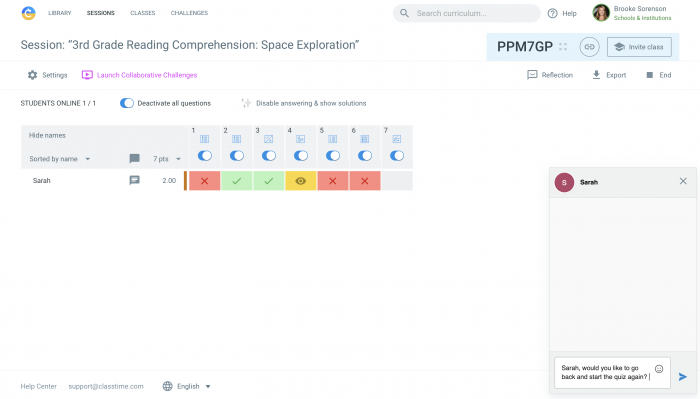Send the chat message to Sarah
The width and height of the screenshot is (700, 399).
click(x=683, y=377)
